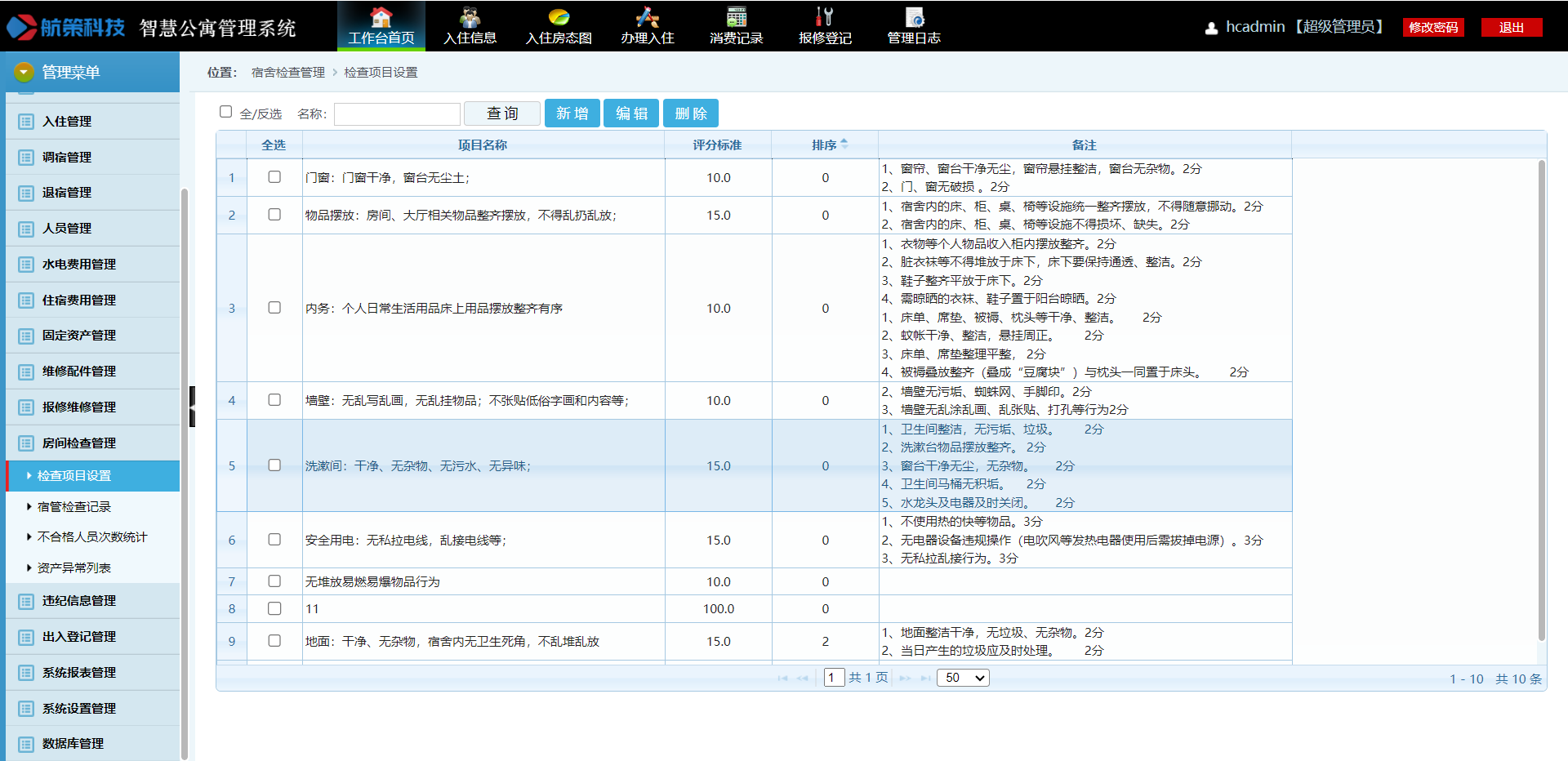Viewport: 1568px width, 761px height.
Task: Select 宿管检查记录 in the sidebar
Action: pos(74,506)
